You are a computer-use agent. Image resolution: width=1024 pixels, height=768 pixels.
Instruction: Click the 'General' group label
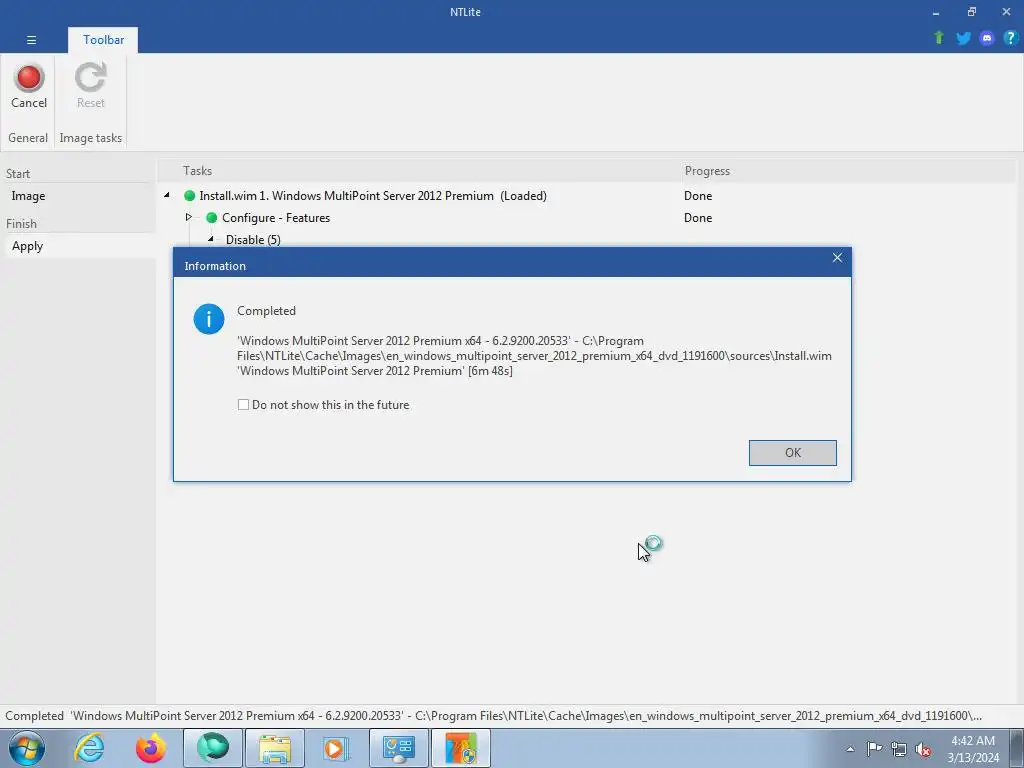(x=28, y=138)
